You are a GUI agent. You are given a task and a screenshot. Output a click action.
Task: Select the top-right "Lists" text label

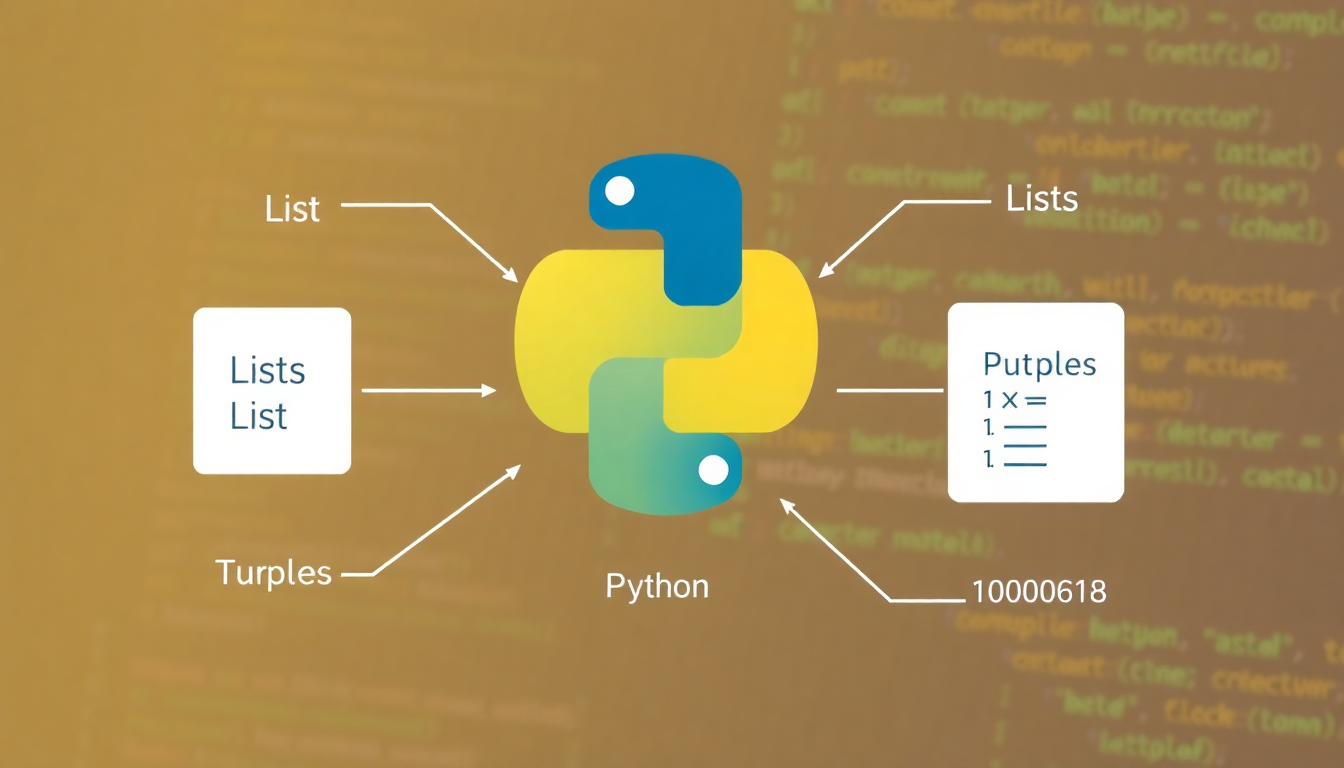[x=1041, y=199]
